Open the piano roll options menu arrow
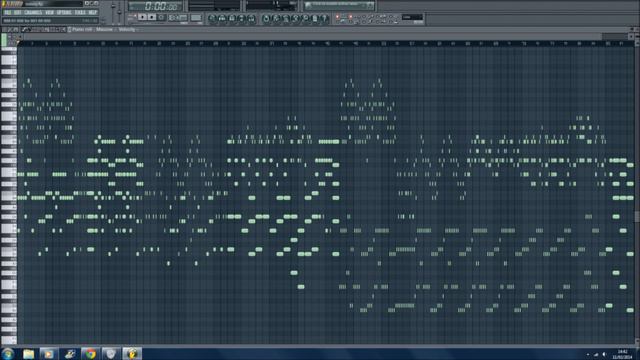 [4, 29]
